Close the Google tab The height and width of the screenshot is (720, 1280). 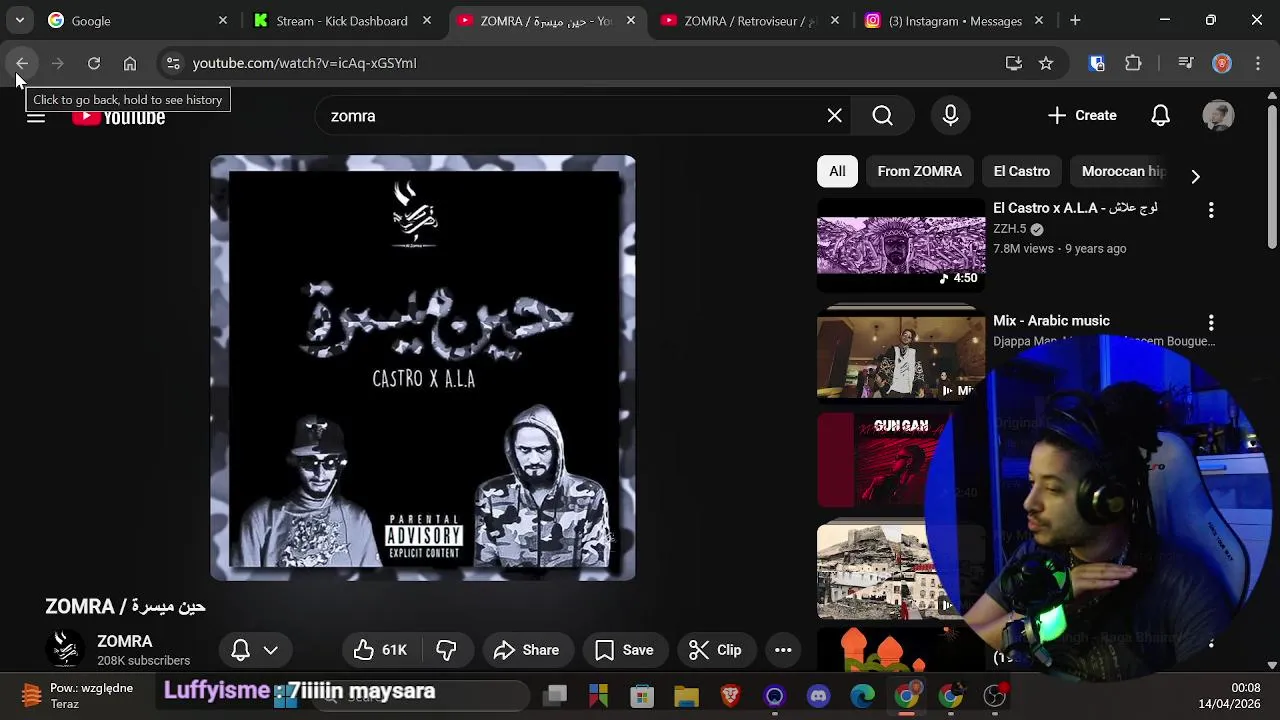pos(223,20)
